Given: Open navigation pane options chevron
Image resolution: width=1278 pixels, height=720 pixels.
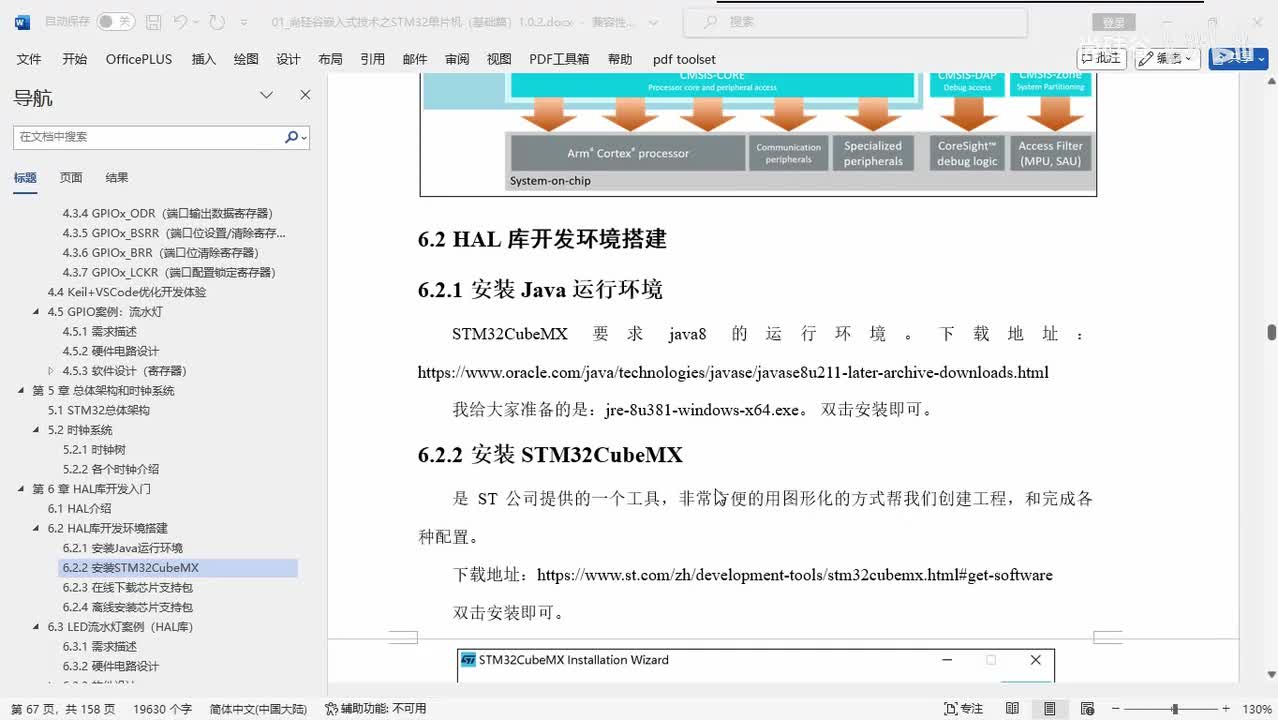Looking at the screenshot, I should point(267,96).
